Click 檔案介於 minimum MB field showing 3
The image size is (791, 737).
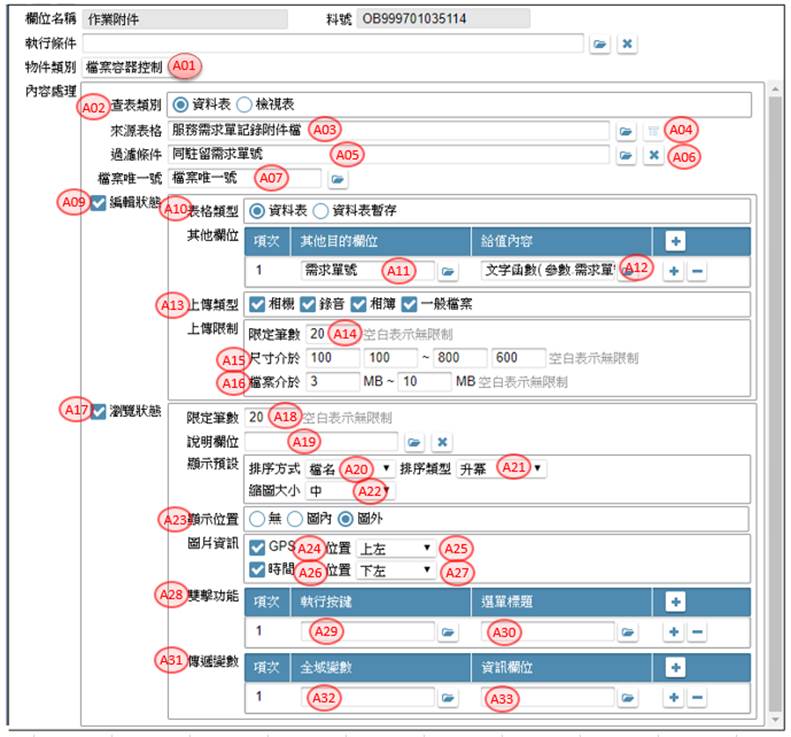click(x=332, y=382)
